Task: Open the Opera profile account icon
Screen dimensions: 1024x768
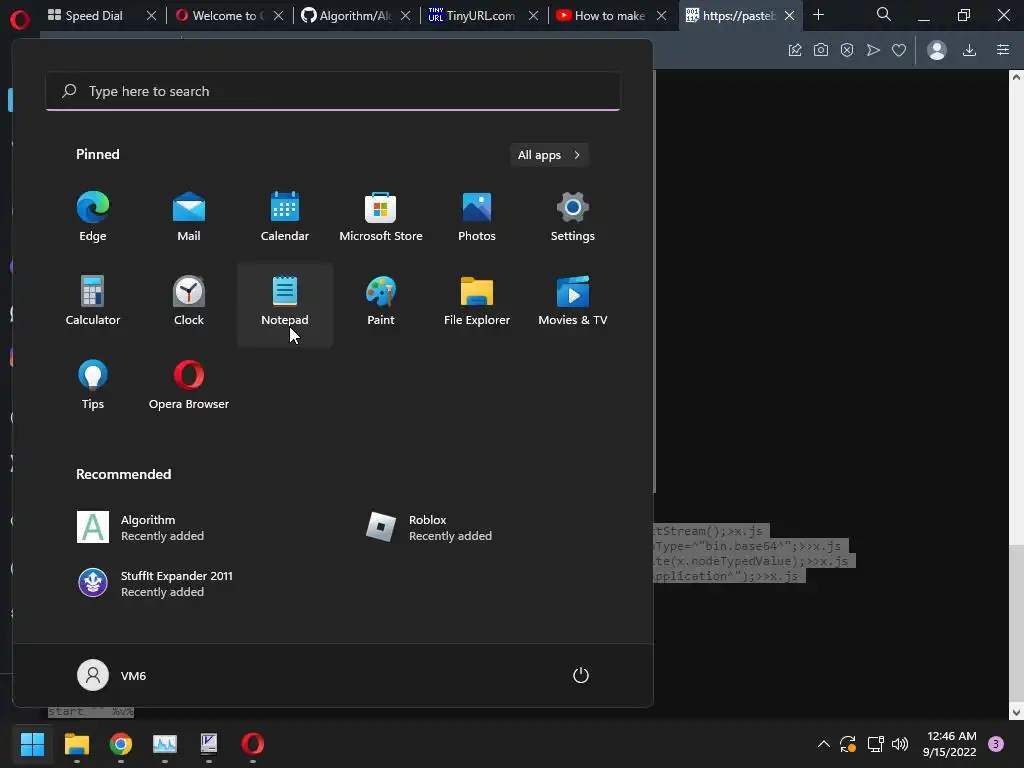Action: (936, 50)
